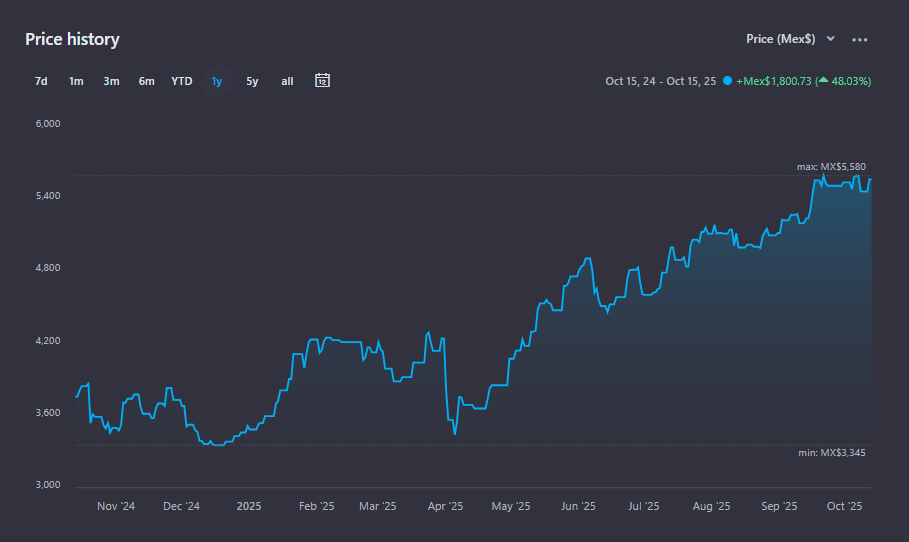Show all-time price history
The height and width of the screenshot is (542, 909).
tap(287, 81)
